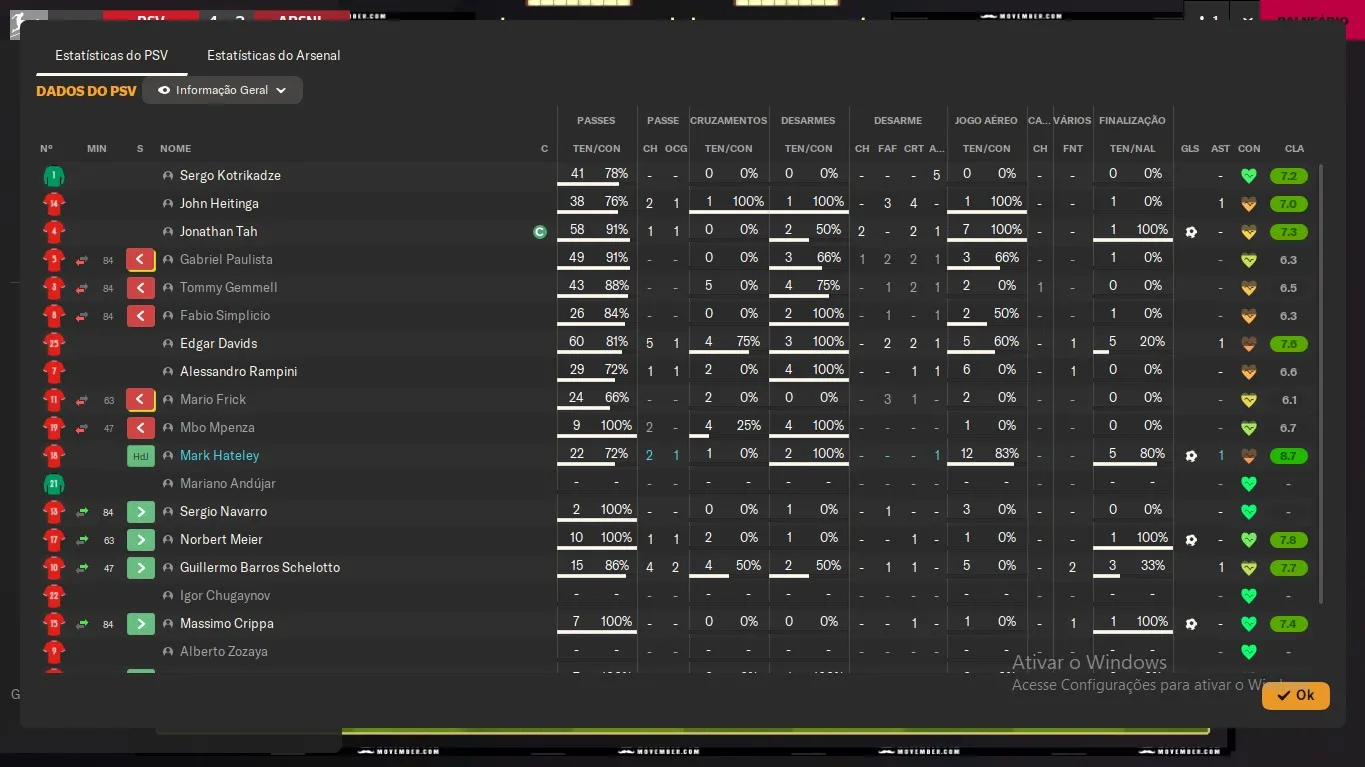Click the goal ball icon in Massimo Crippa's row
The width and height of the screenshot is (1365, 767).
pos(1190,624)
